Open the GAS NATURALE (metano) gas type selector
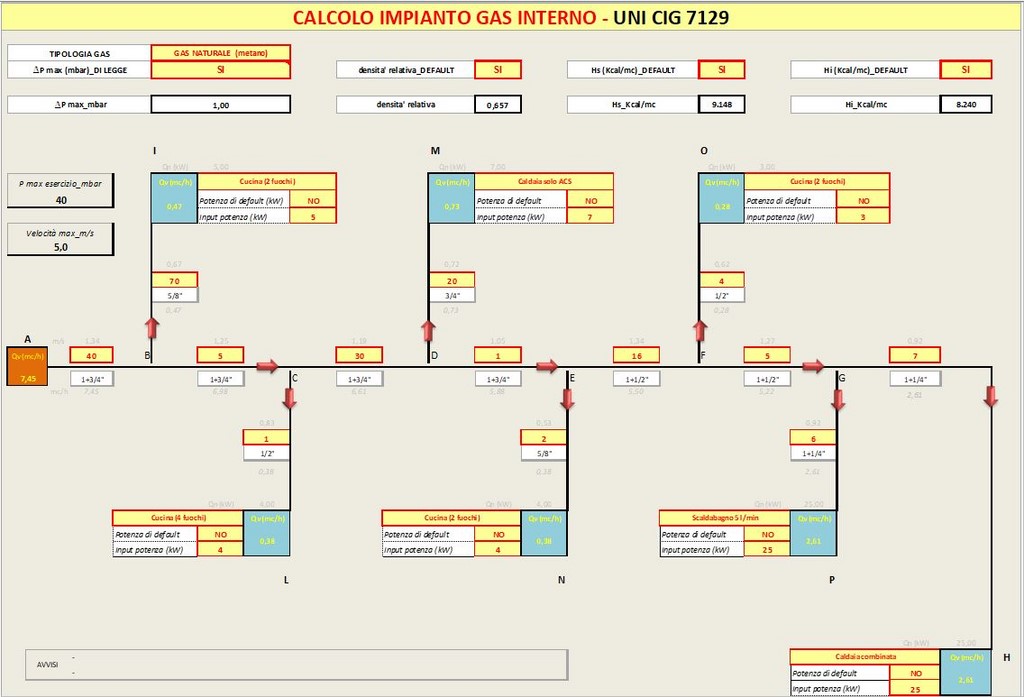The width and height of the screenshot is (1024, 697). click(220, 53)
